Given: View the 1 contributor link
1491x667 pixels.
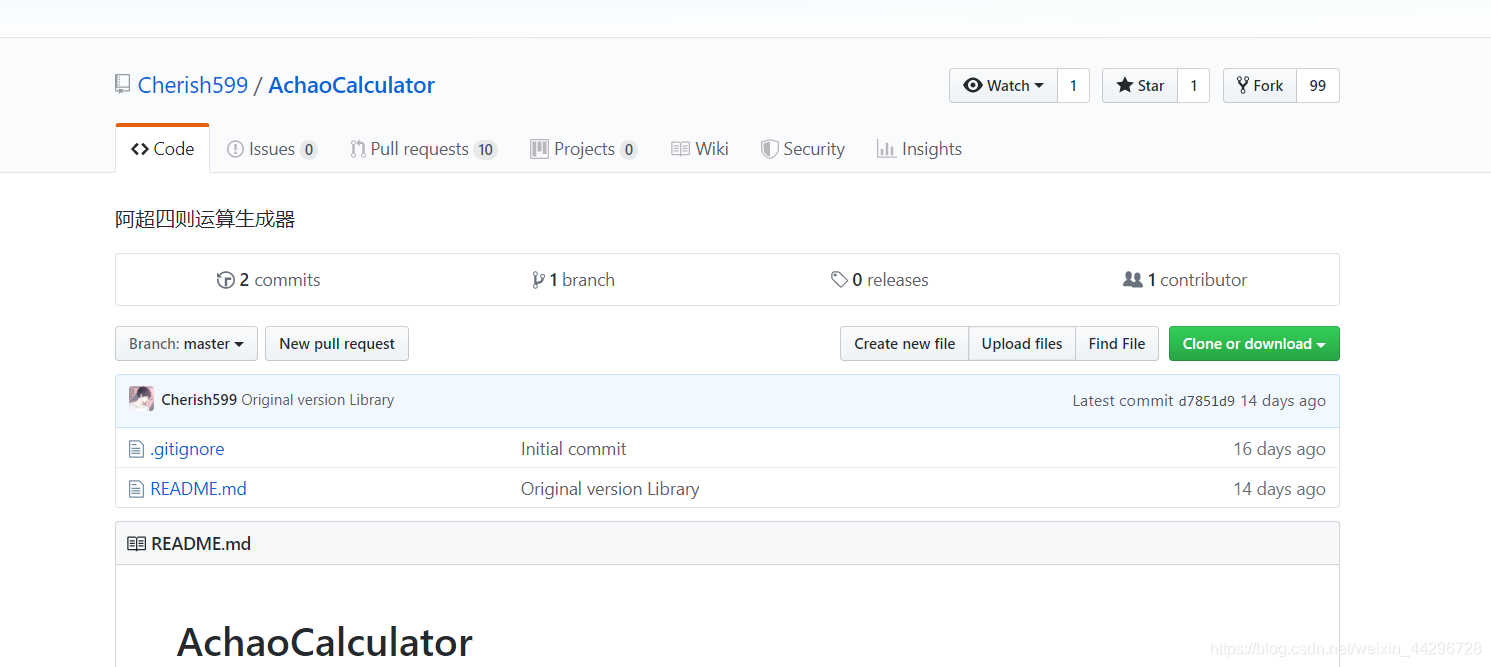Looking at the screenshot, I should (x=1185, y=280).
